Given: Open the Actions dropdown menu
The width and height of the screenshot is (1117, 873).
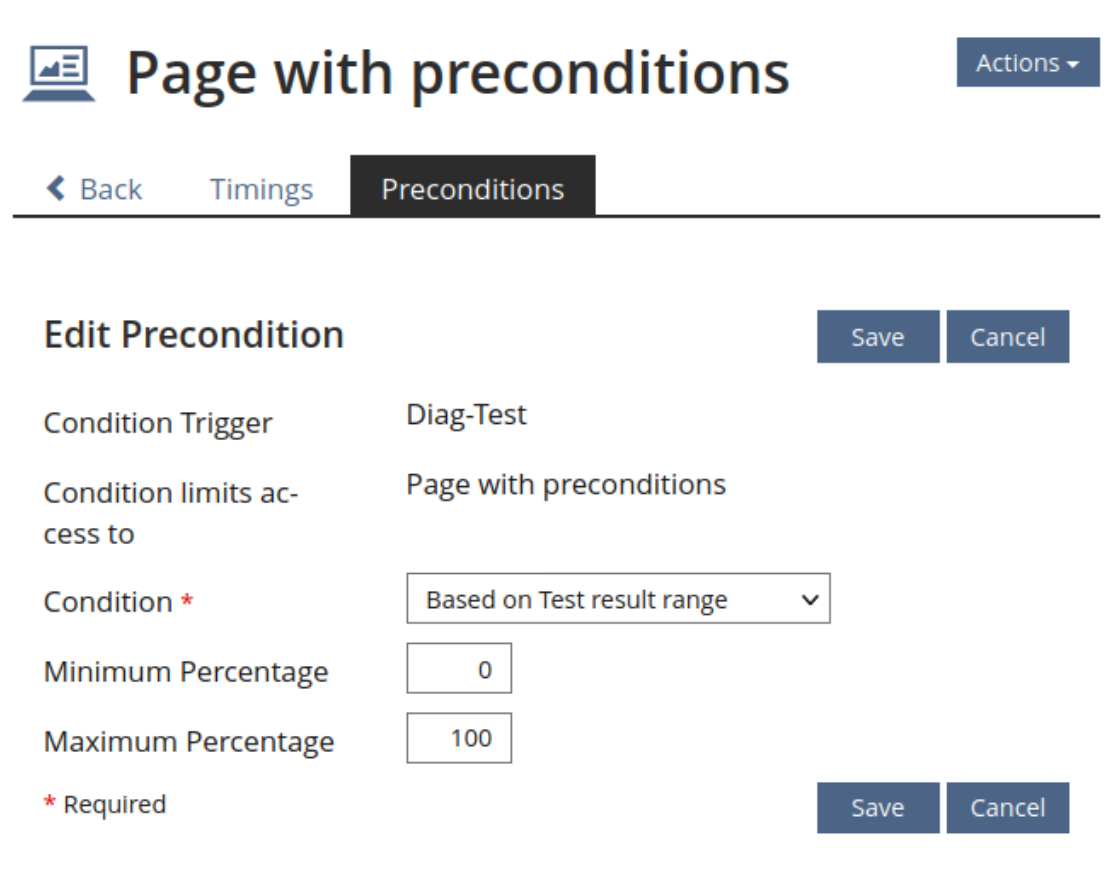Looking at the screenshot, I should coord(1027,63).
